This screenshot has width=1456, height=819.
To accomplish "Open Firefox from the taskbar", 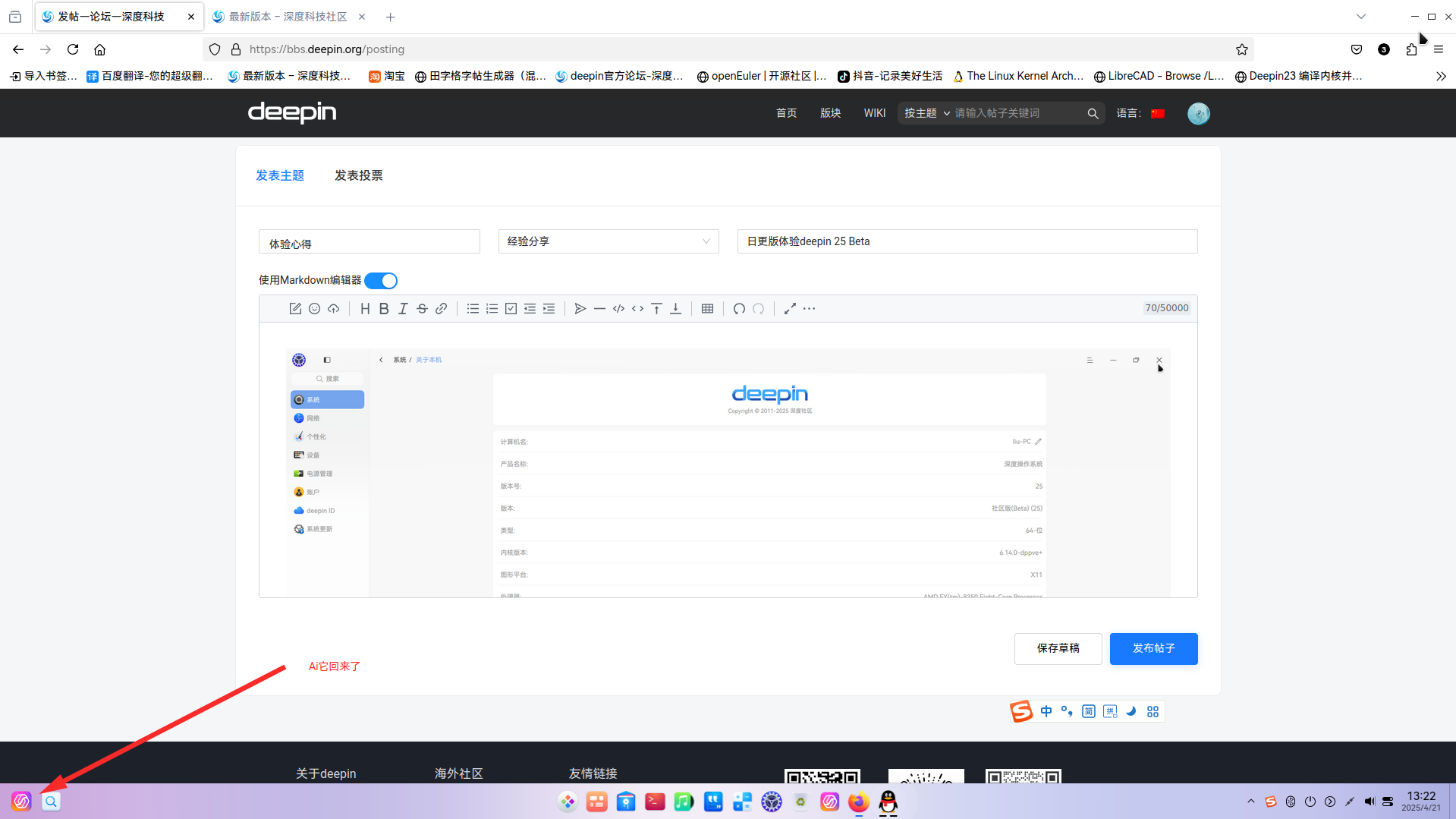I will 859,802.
